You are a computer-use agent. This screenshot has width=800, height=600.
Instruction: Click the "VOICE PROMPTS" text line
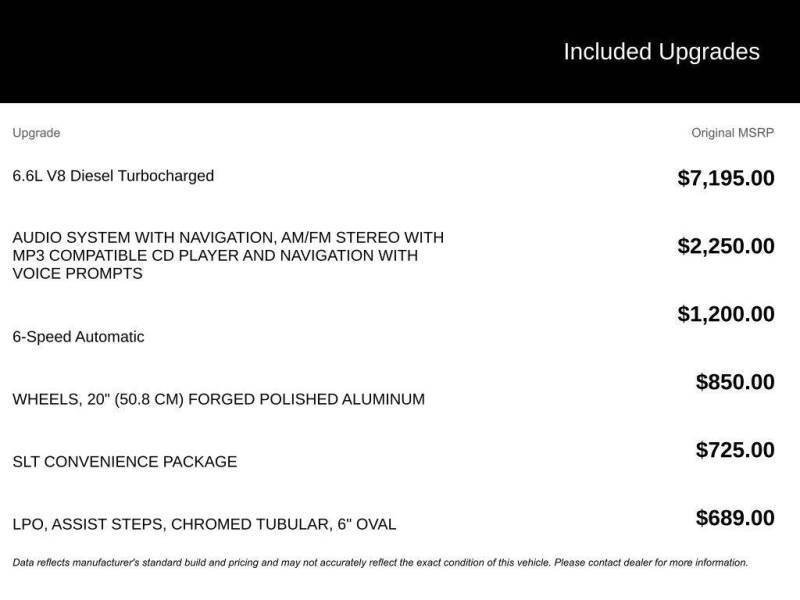coord(78,273)
